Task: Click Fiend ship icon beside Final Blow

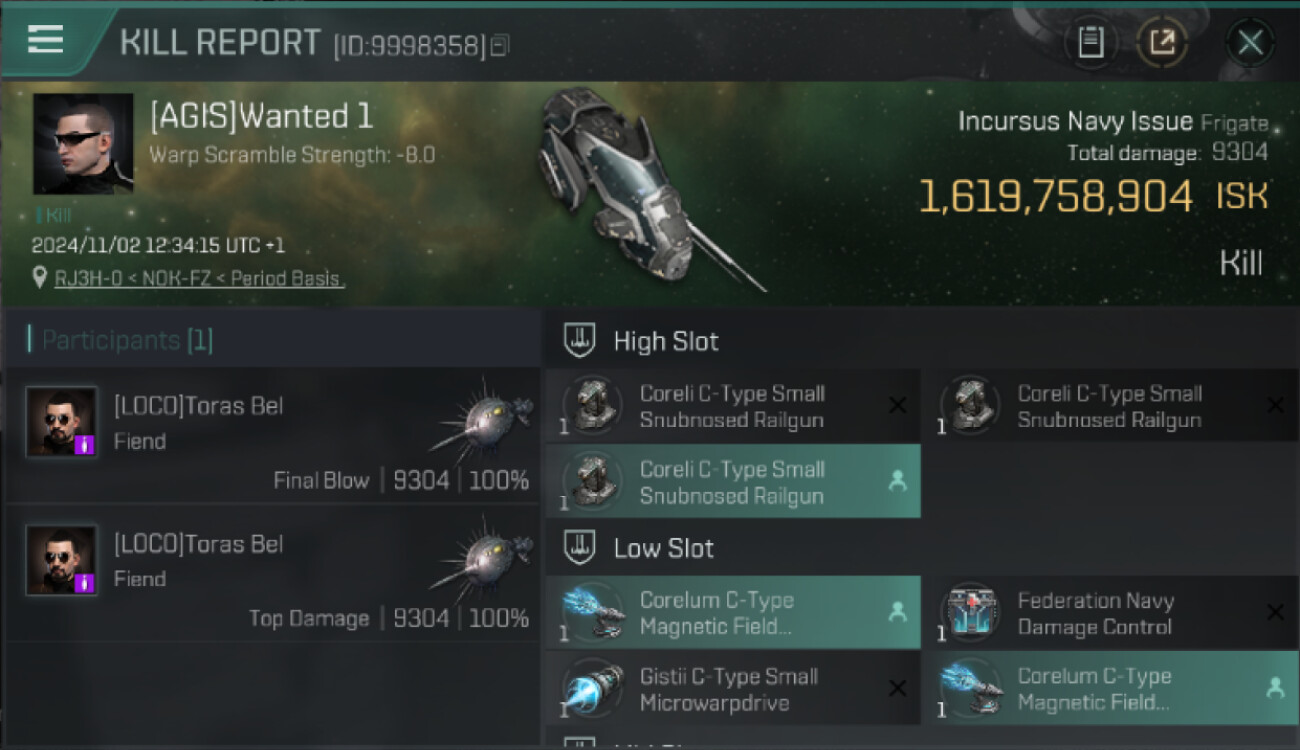Action: 480,417
